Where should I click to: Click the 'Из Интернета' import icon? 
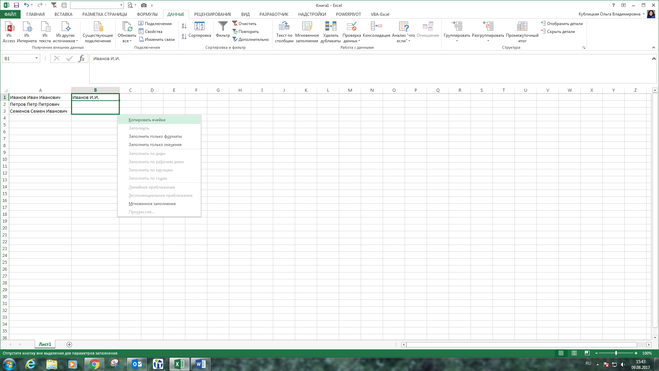[x=27, y=32]
